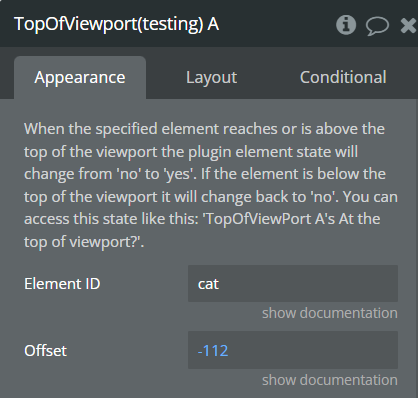The image size is (418, 398).
Task: Close the TopOfViewport property editor
Action: point(409,25)
